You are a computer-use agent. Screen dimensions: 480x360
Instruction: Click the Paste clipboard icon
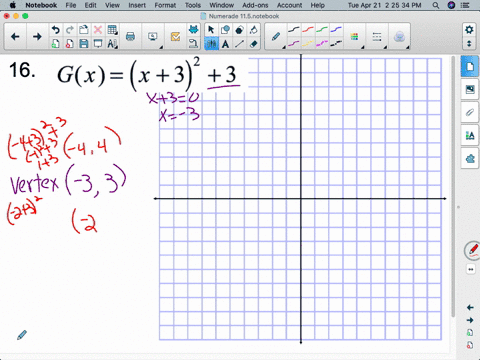click(x=84, y=30)
